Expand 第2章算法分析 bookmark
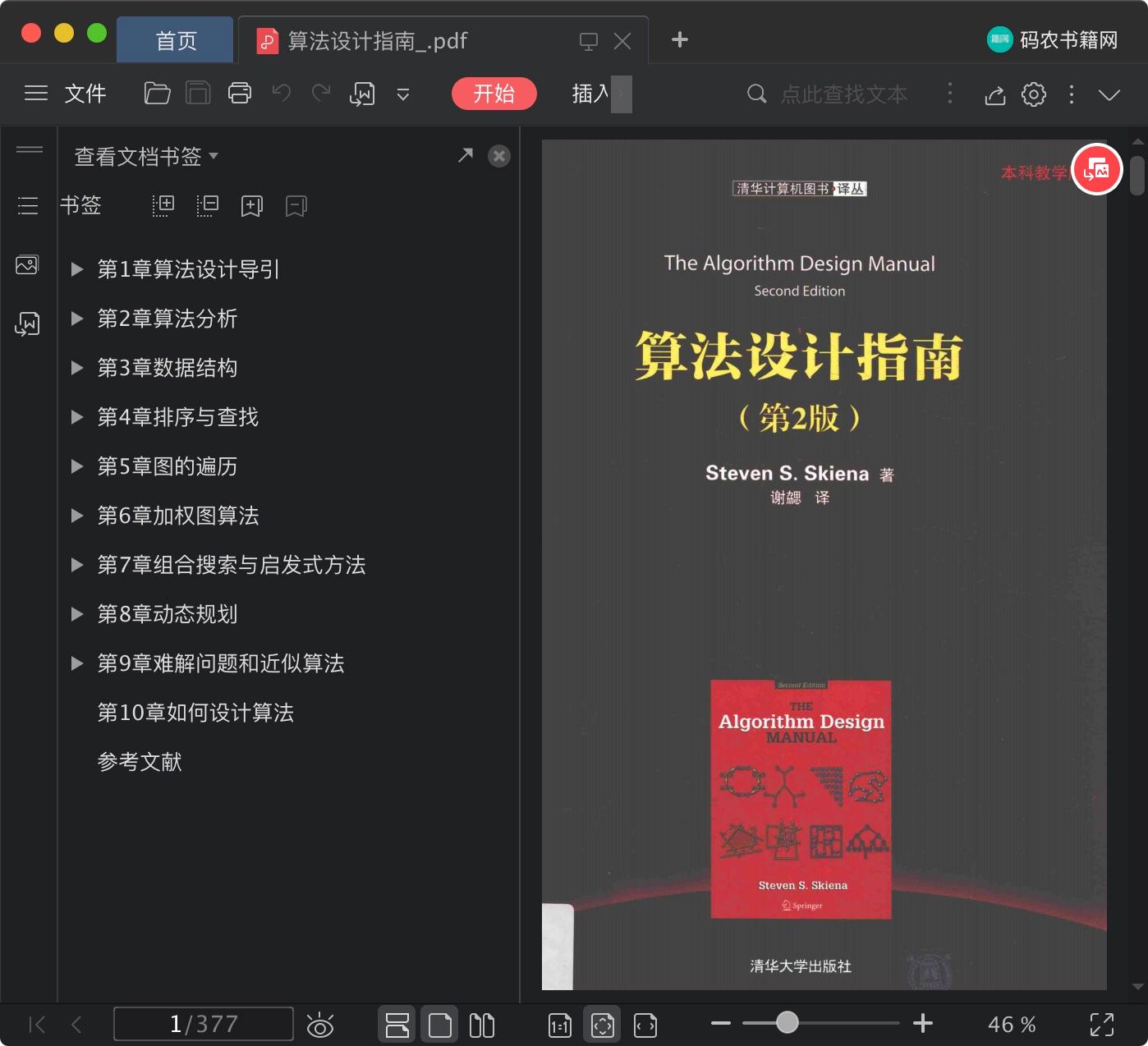This screenshot has width=1148, height=1046. point(77,319)
